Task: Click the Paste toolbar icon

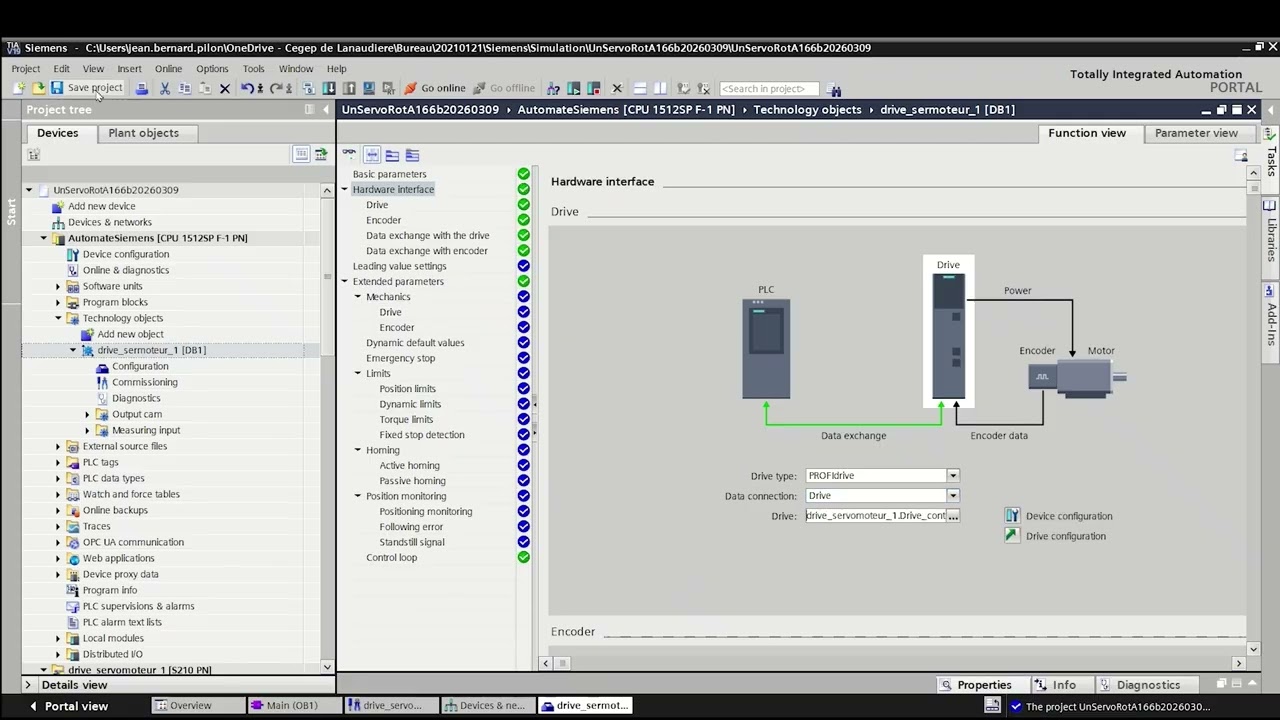Action: coord(204,88)
